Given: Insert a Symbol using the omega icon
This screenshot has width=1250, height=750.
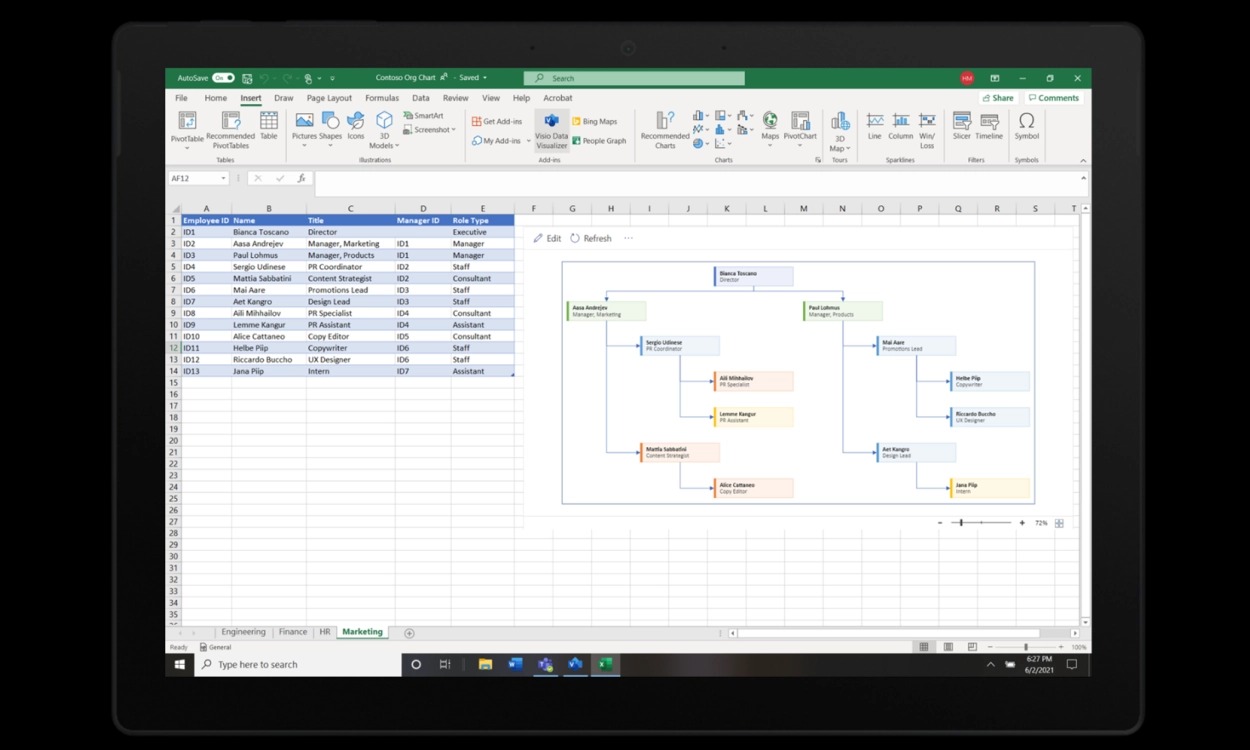Looking at the screenshot, I should pyautogui.click(x=1026, y=126).
